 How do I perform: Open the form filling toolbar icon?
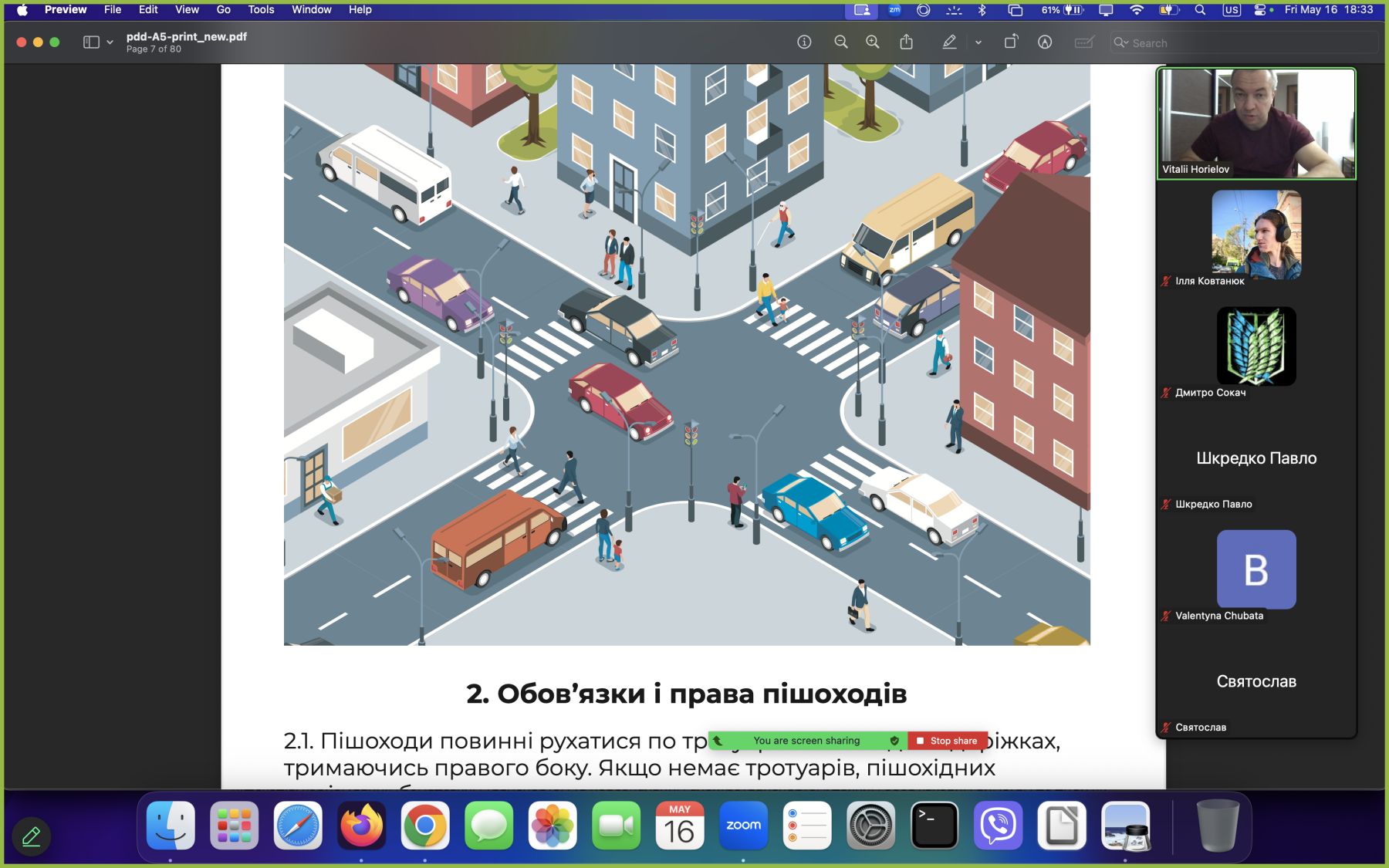coord(1084,42)
